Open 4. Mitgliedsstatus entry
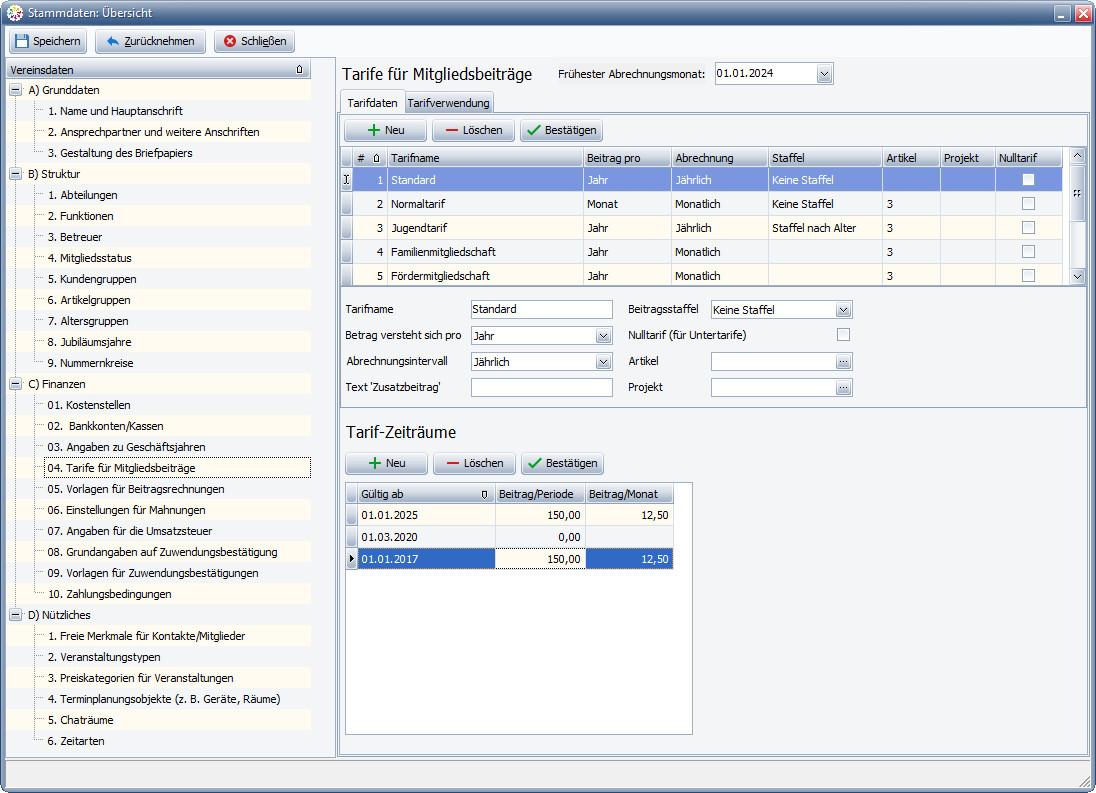The width and height of the screenshot is (1096, 793). tap(89, 258)
